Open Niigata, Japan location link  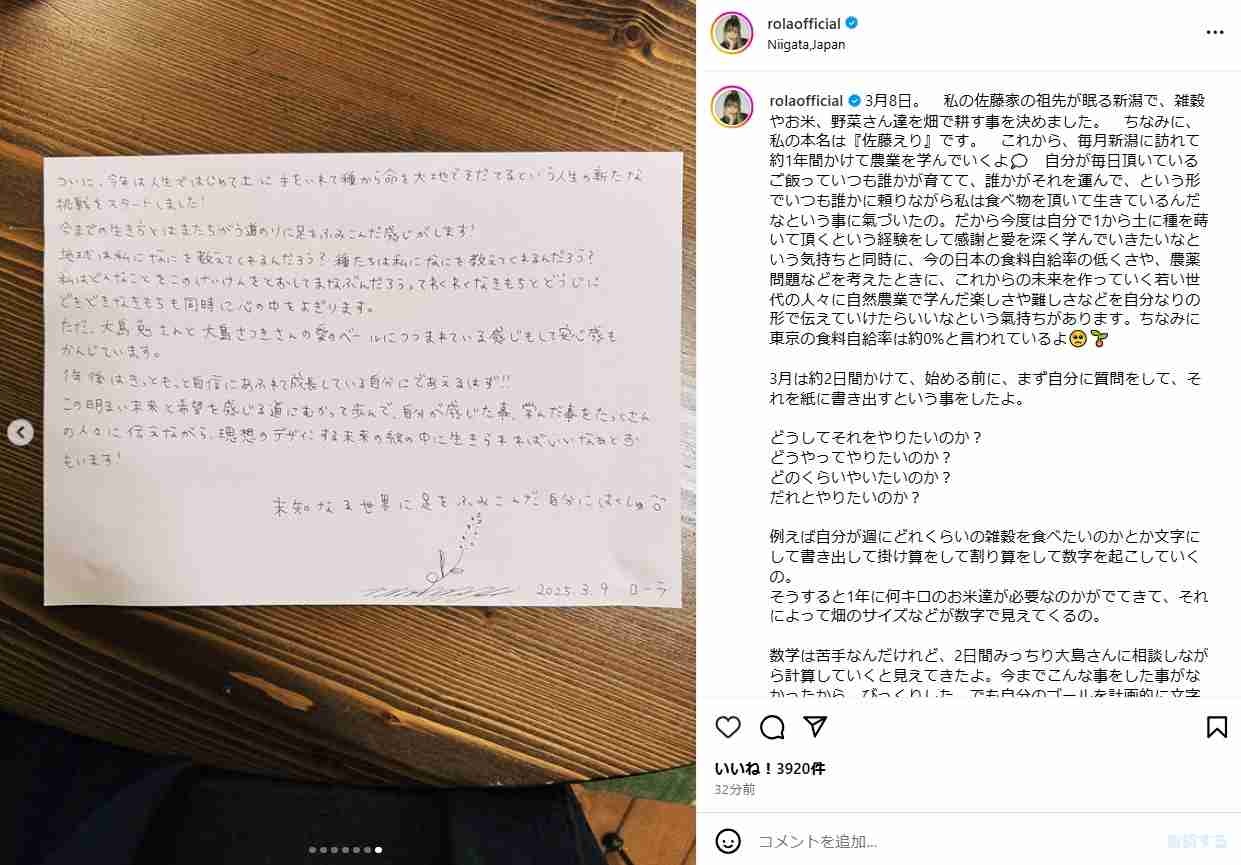tap(806, 44)
